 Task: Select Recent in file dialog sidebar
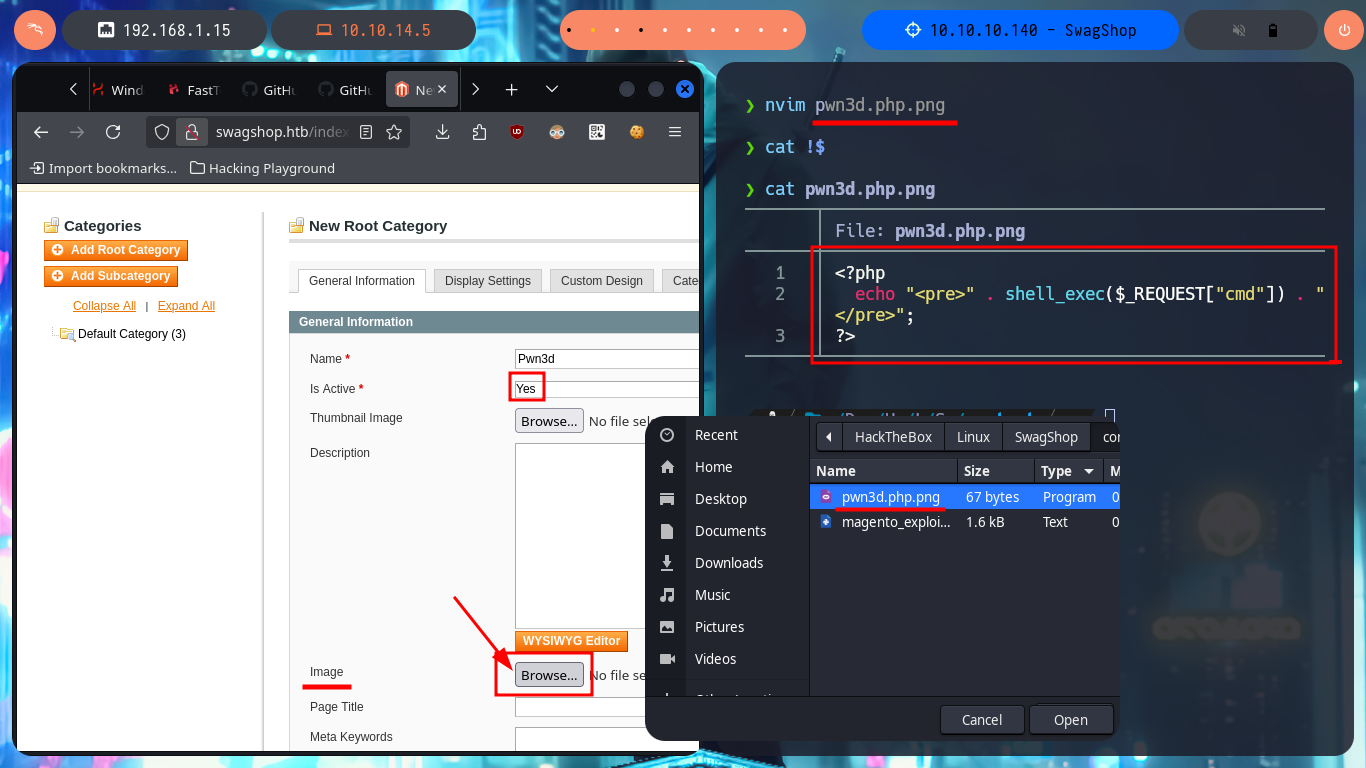point(725,435)
